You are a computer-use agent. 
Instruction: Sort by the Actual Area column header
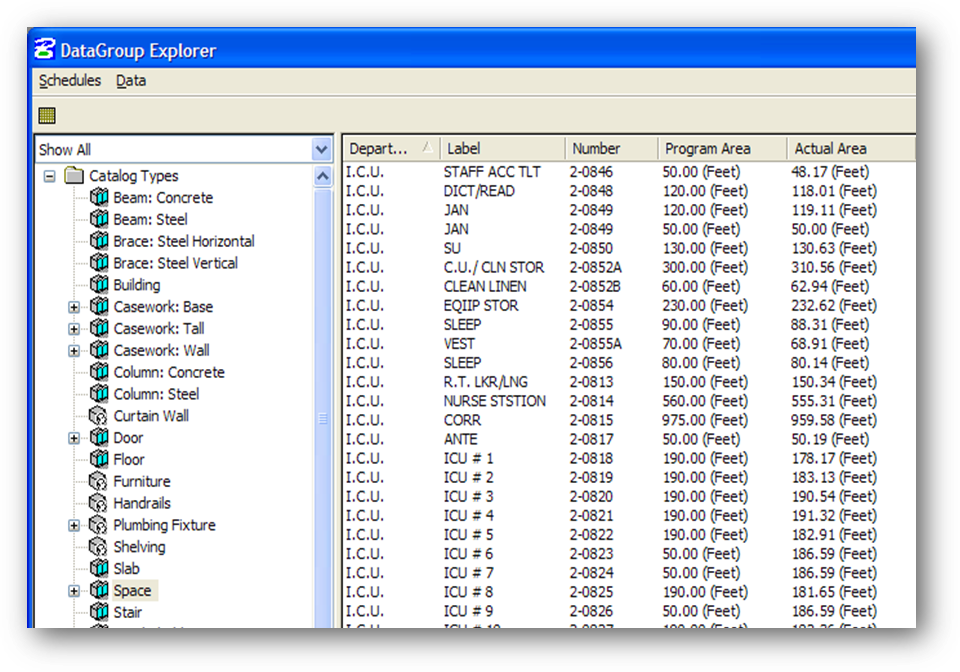851,148
